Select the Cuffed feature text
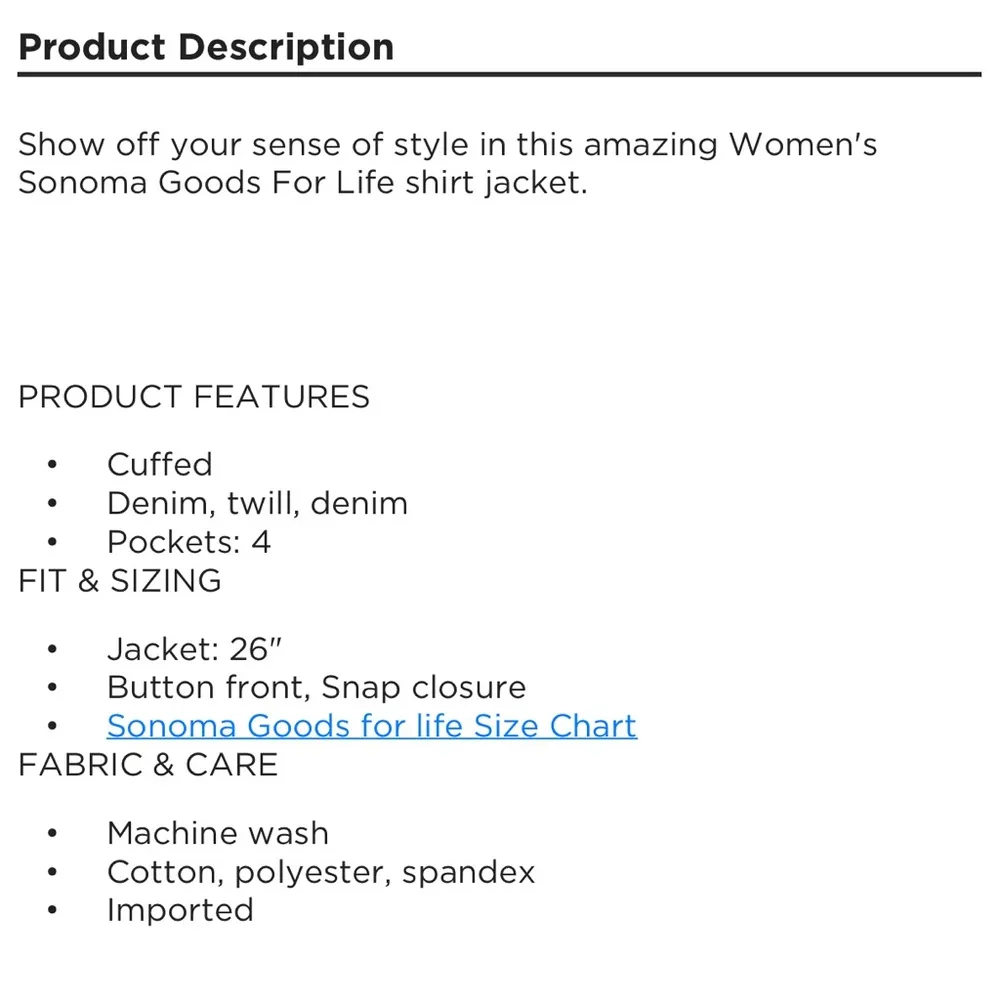1000x1000 pixels. [x=160, y=464]
